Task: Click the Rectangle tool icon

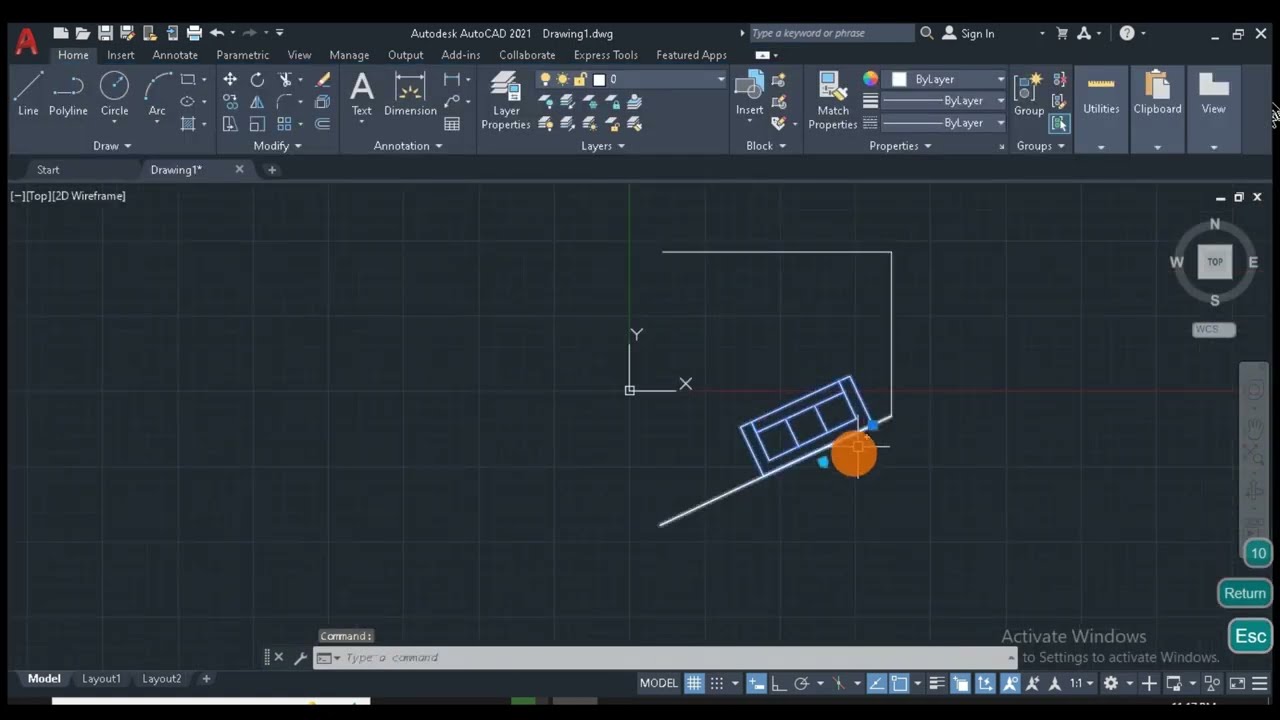Action: [x=187, y=79]
